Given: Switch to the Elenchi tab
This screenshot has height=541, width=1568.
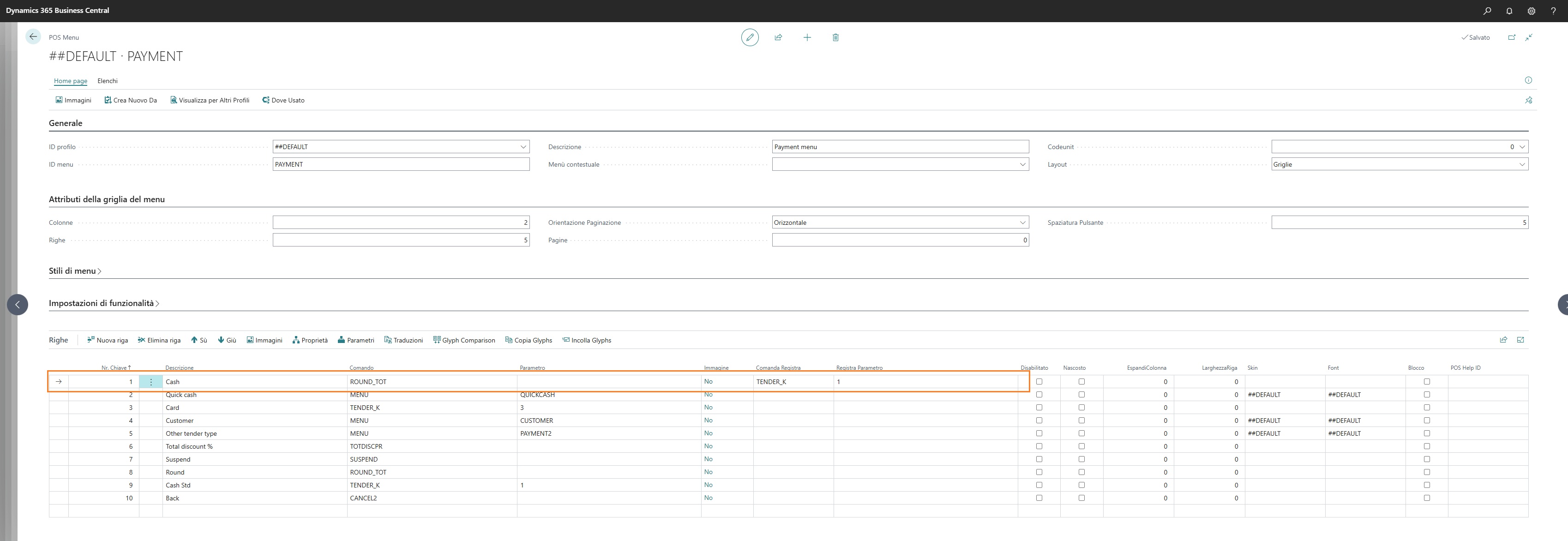Looking at the screenshot, I should click(x=107, y=81).
